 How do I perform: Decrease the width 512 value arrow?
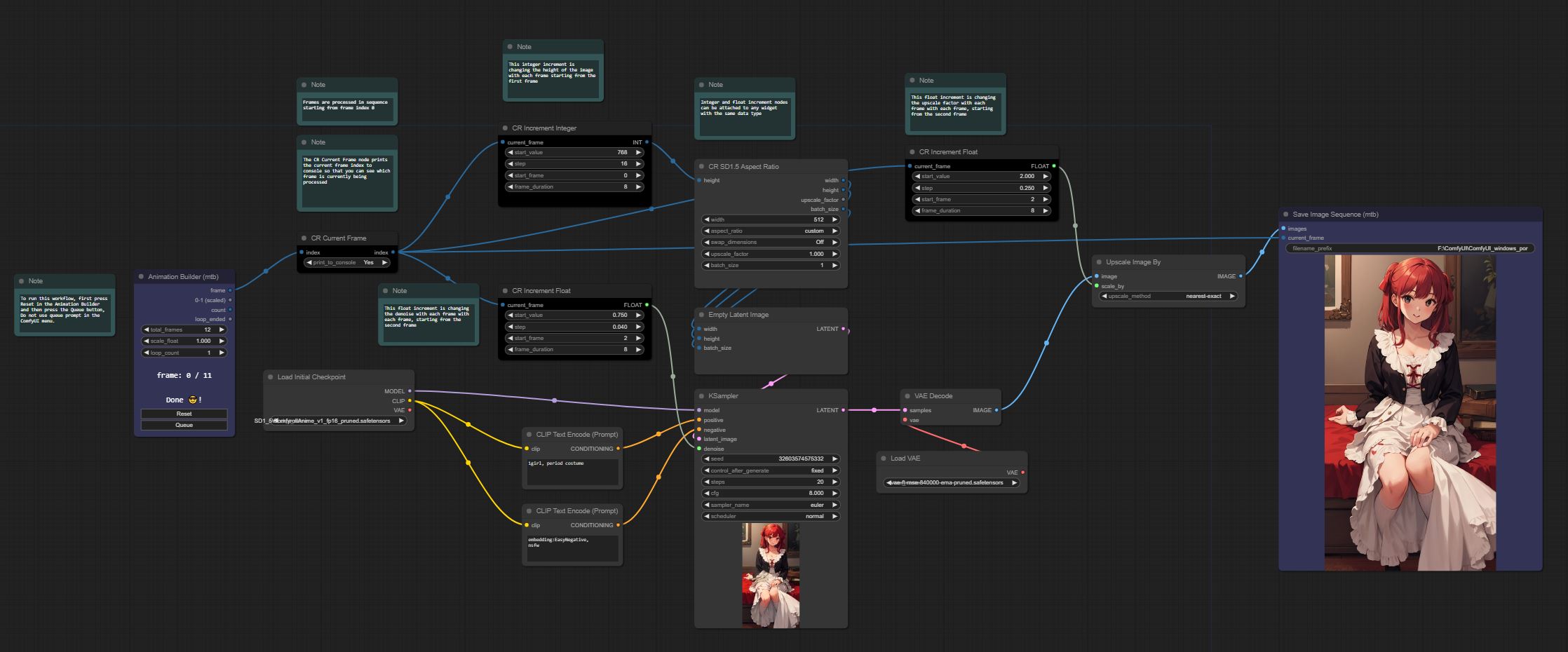707,219
